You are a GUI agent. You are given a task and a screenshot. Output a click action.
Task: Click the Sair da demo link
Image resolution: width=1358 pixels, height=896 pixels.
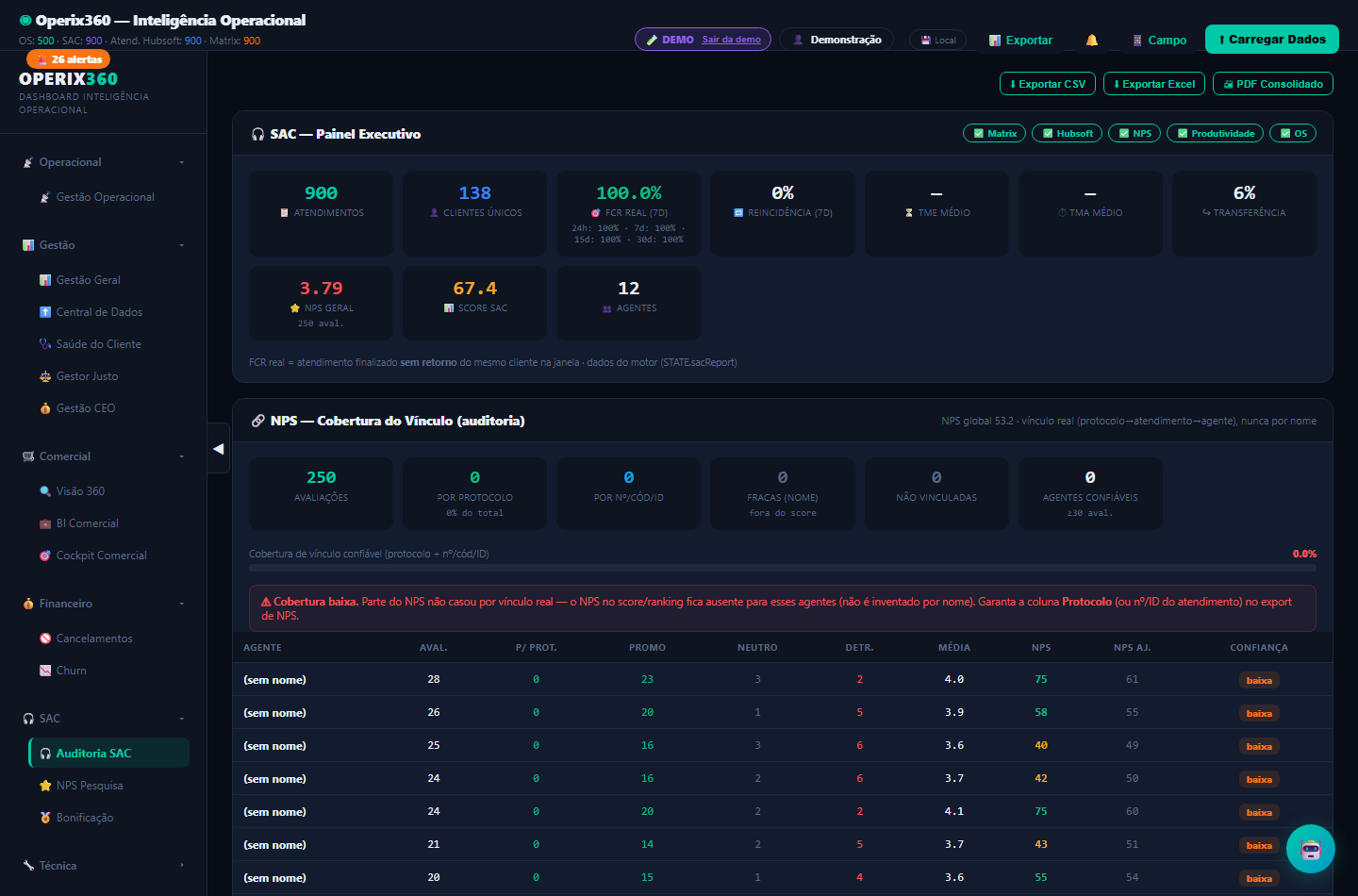coord(731,40)
